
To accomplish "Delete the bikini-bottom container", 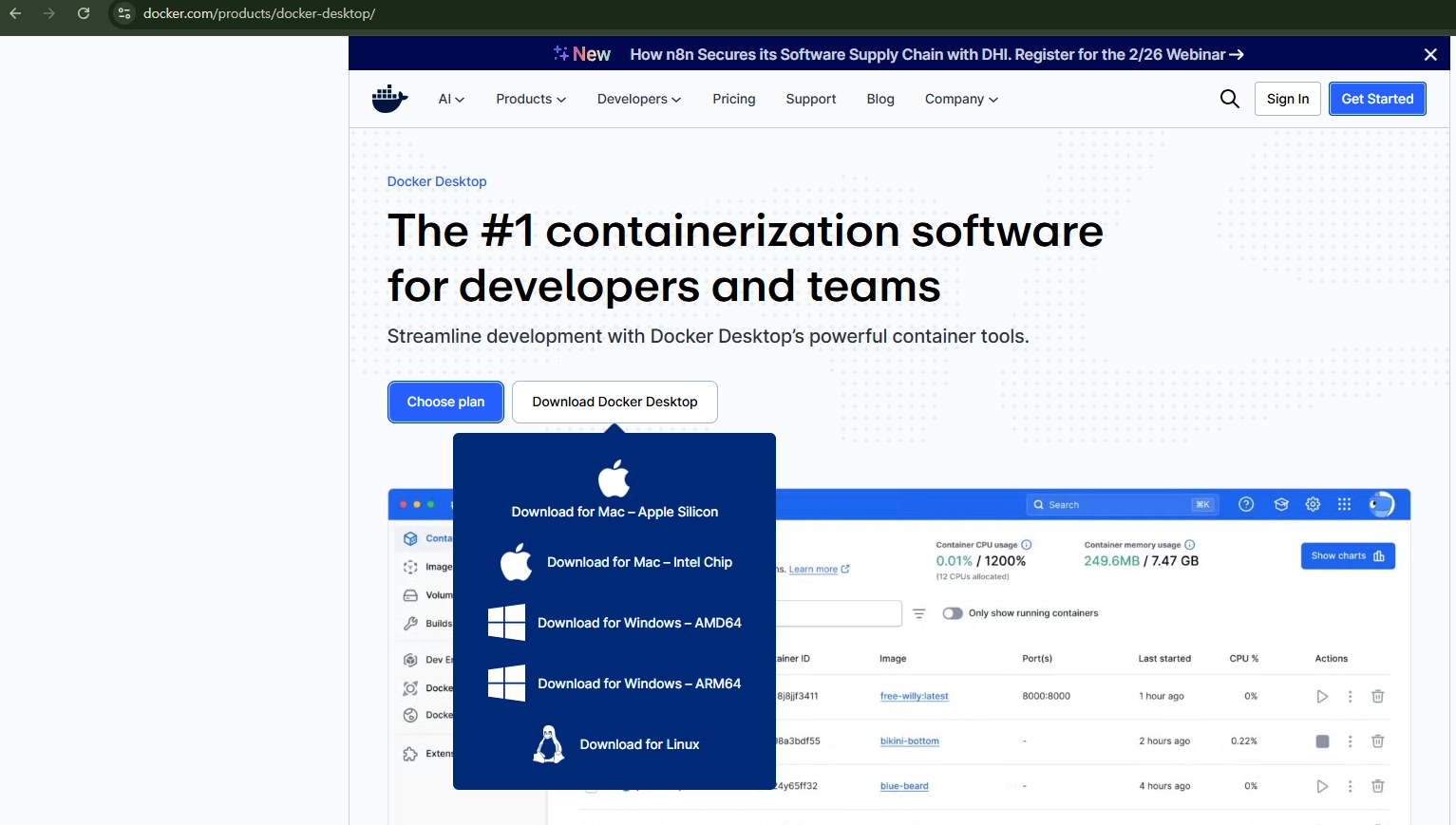I will (x=1377, y=741).
